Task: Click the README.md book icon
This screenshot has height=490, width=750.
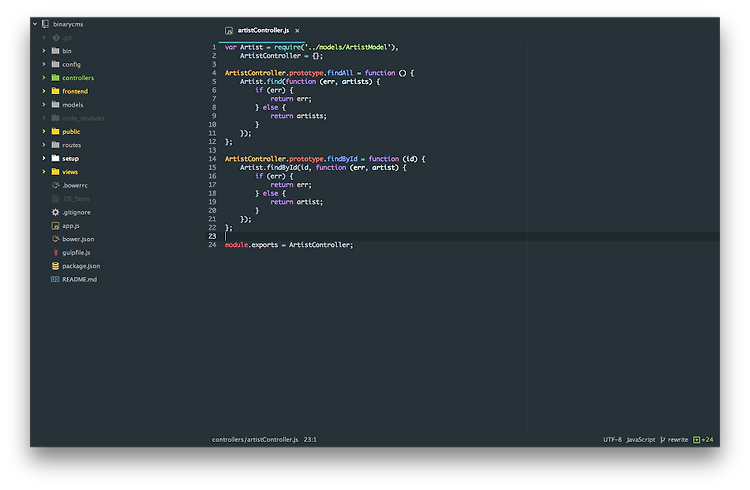Action: point(55,279)
